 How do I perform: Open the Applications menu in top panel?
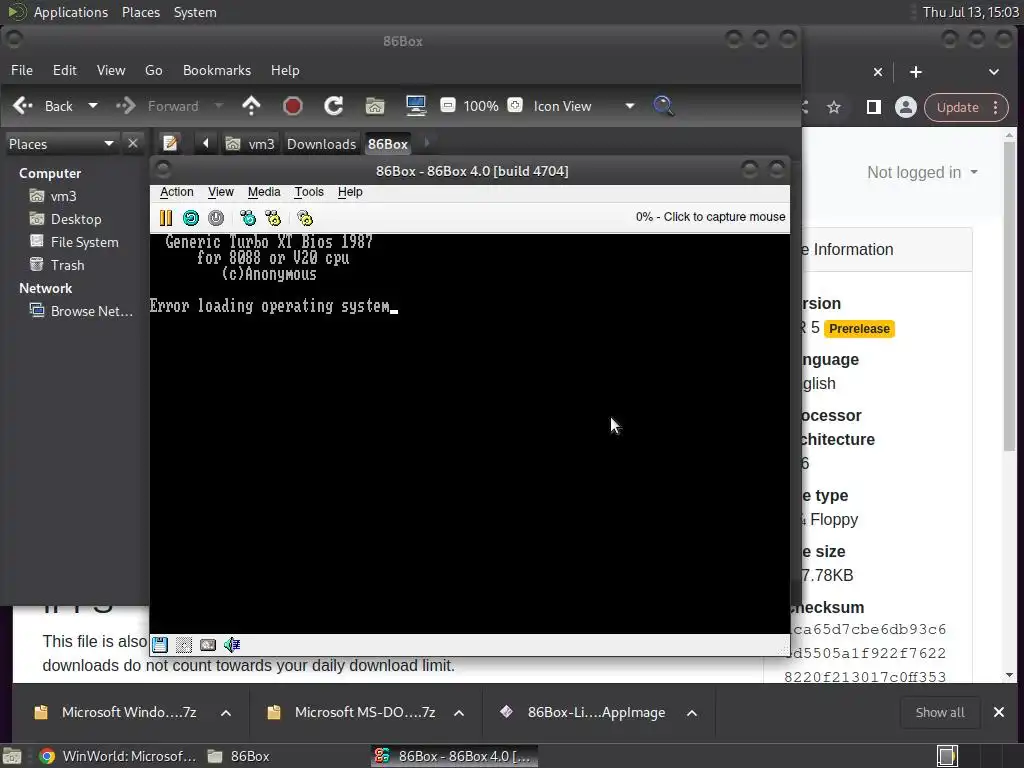[x=71, y=12]
